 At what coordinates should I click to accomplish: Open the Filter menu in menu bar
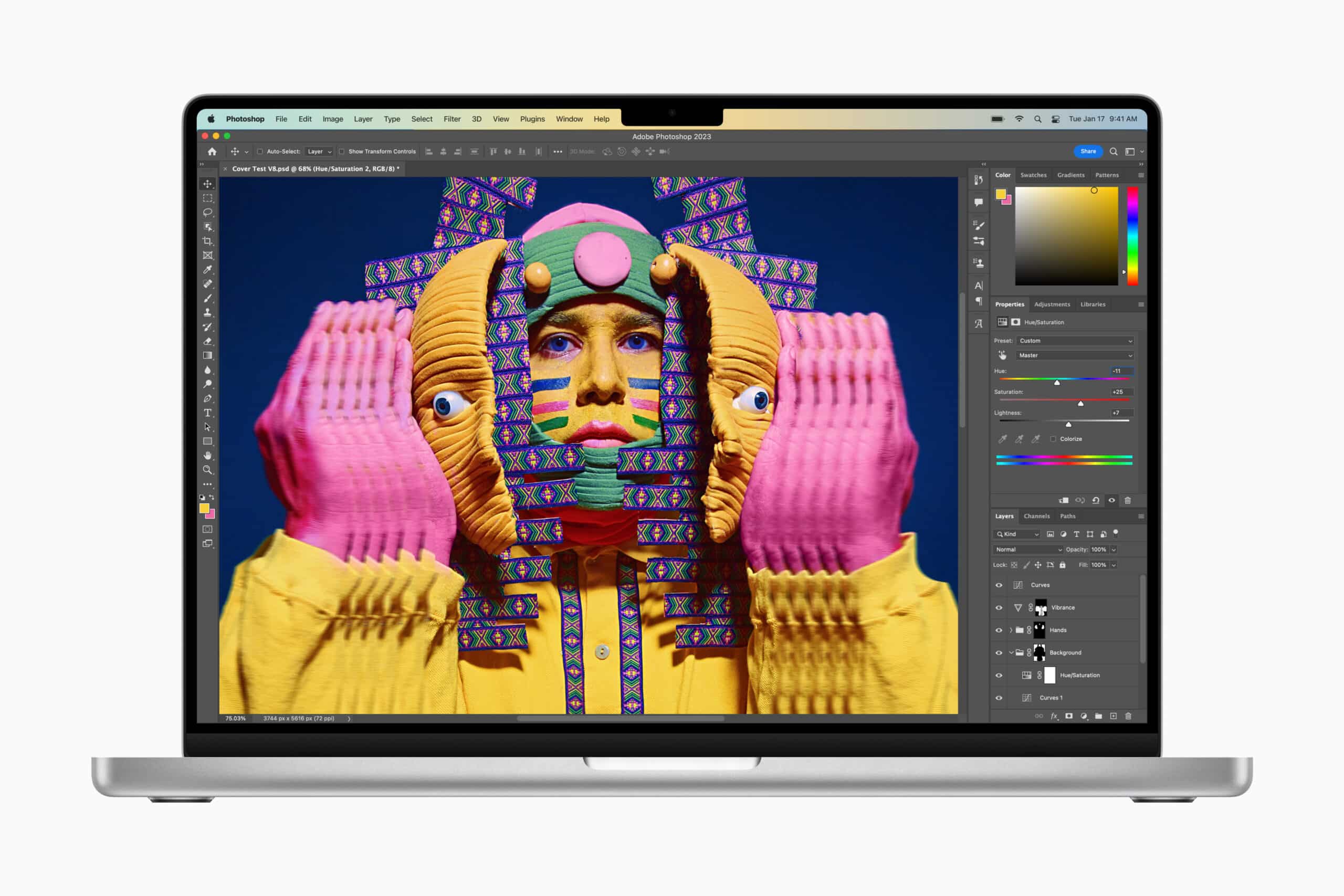[452, 119]
